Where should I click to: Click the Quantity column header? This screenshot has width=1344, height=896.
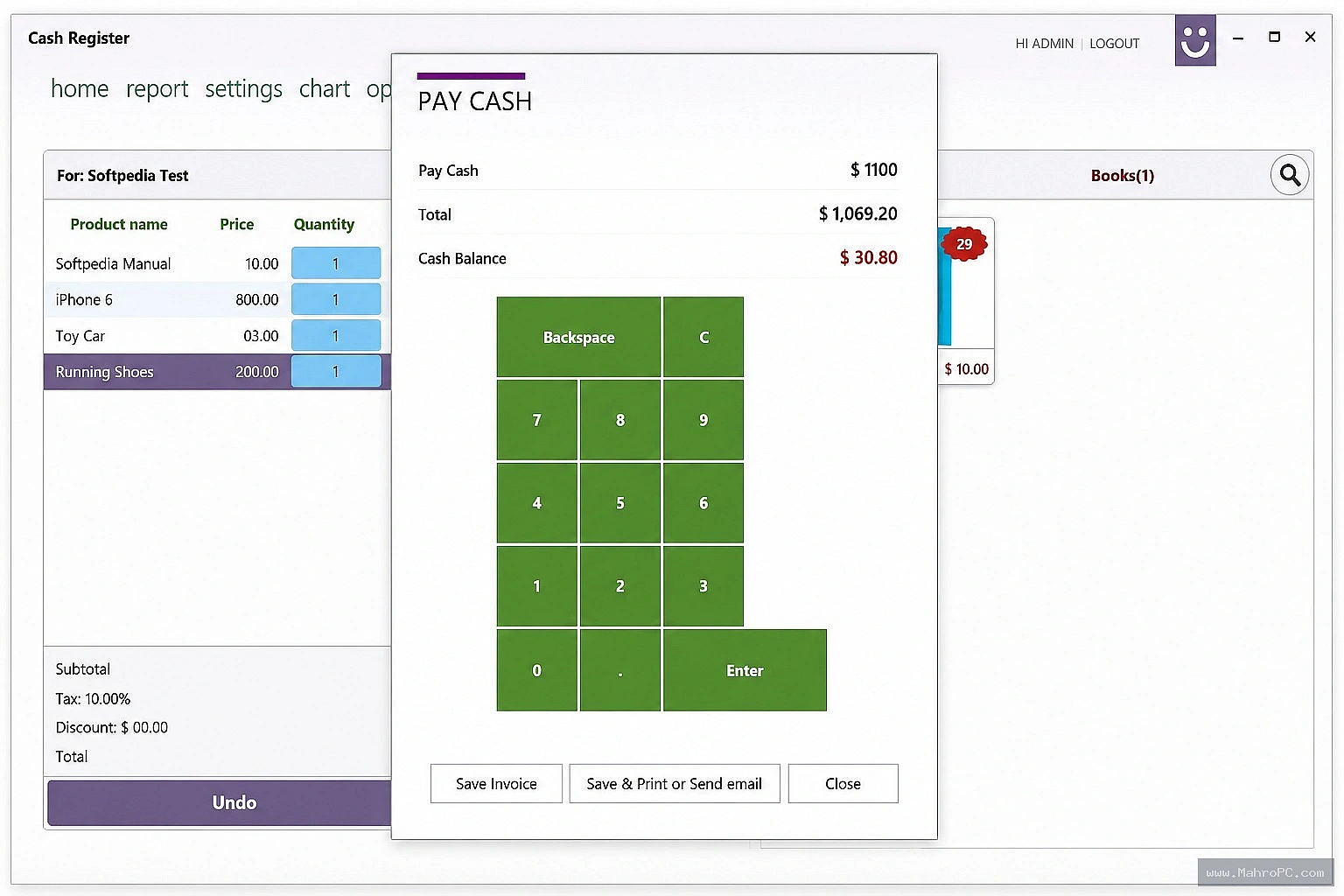pyautogui.click(x=324, y=224)
